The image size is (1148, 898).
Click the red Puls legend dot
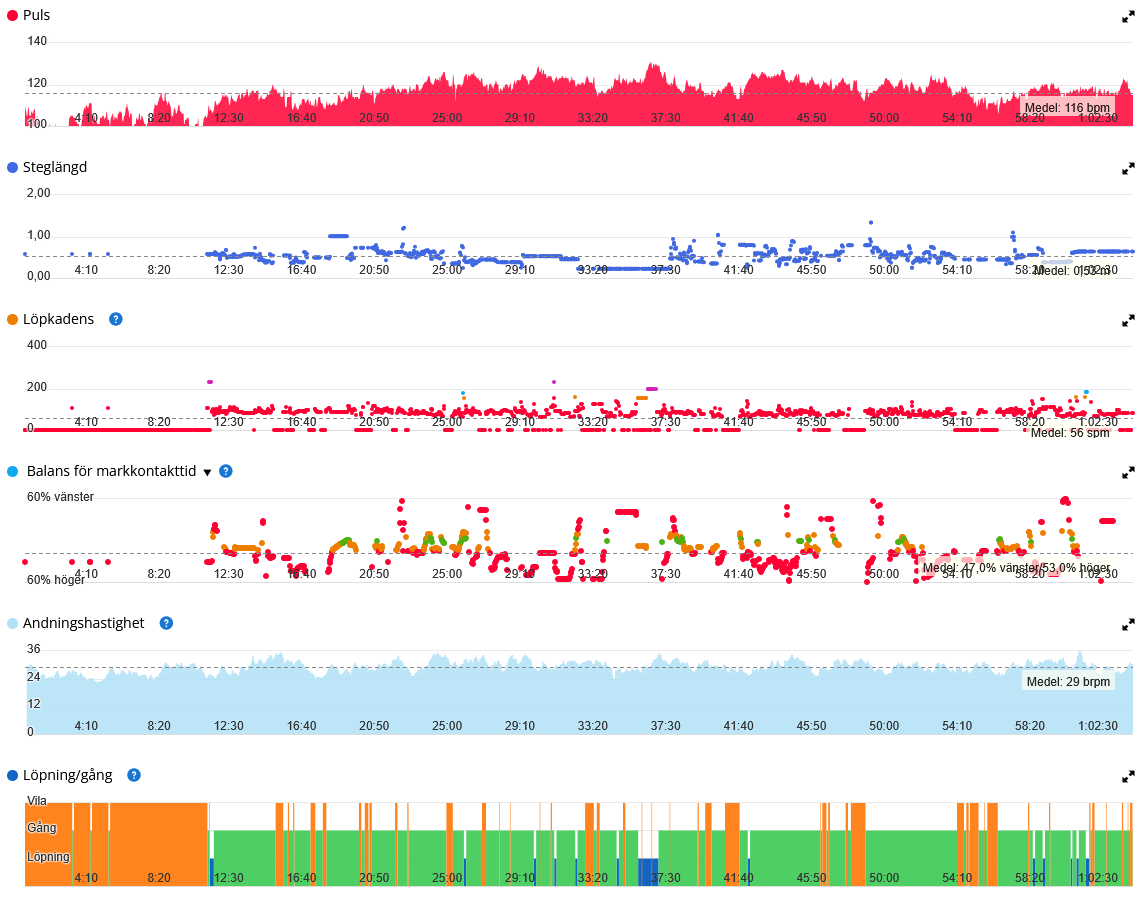click(x=12, y=15)
